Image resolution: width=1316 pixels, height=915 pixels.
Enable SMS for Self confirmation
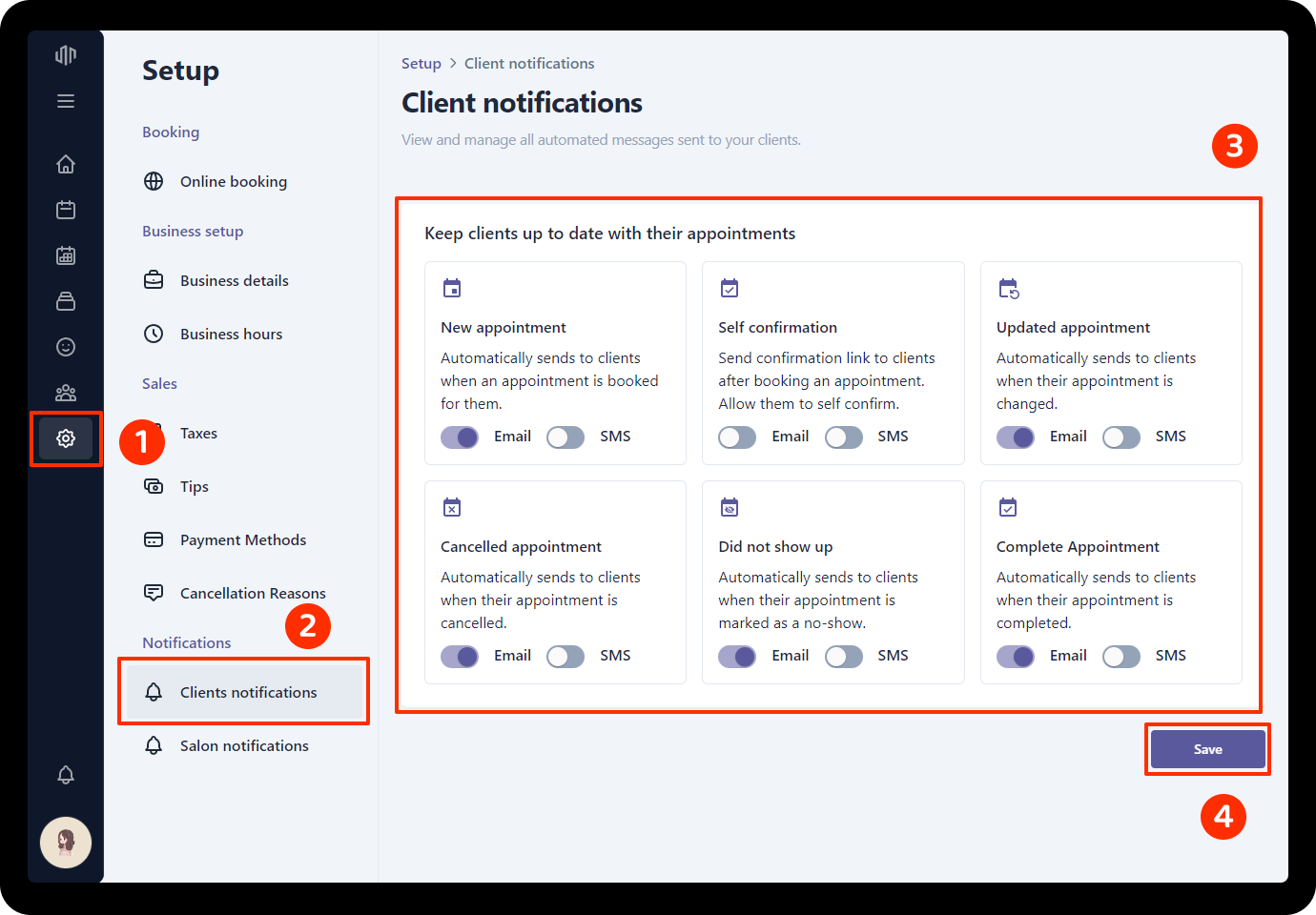[843, 437]
